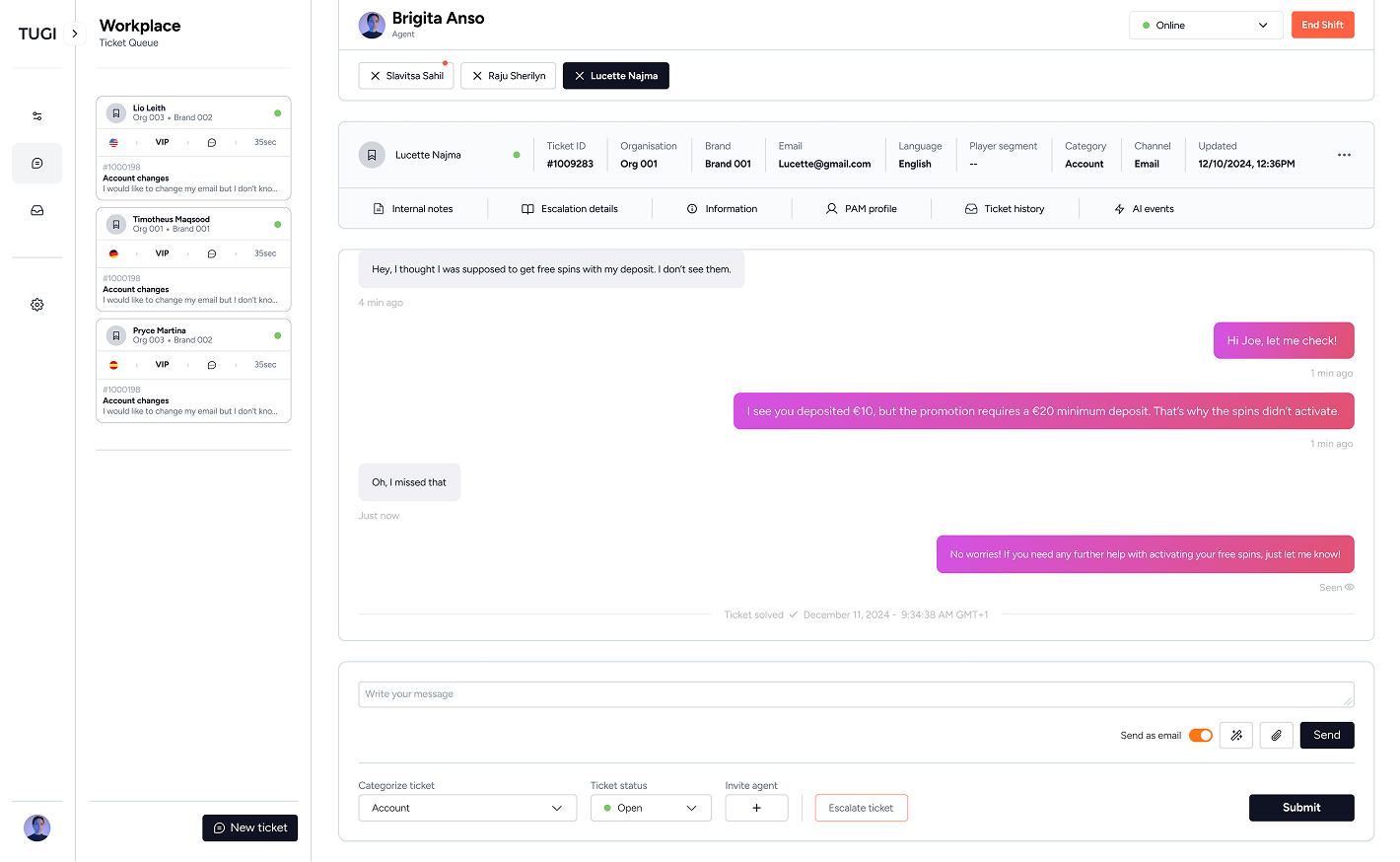Click the German flag on Timotheus Maqsood card
Screen dimensions: 1400x862
click(113, 254)
